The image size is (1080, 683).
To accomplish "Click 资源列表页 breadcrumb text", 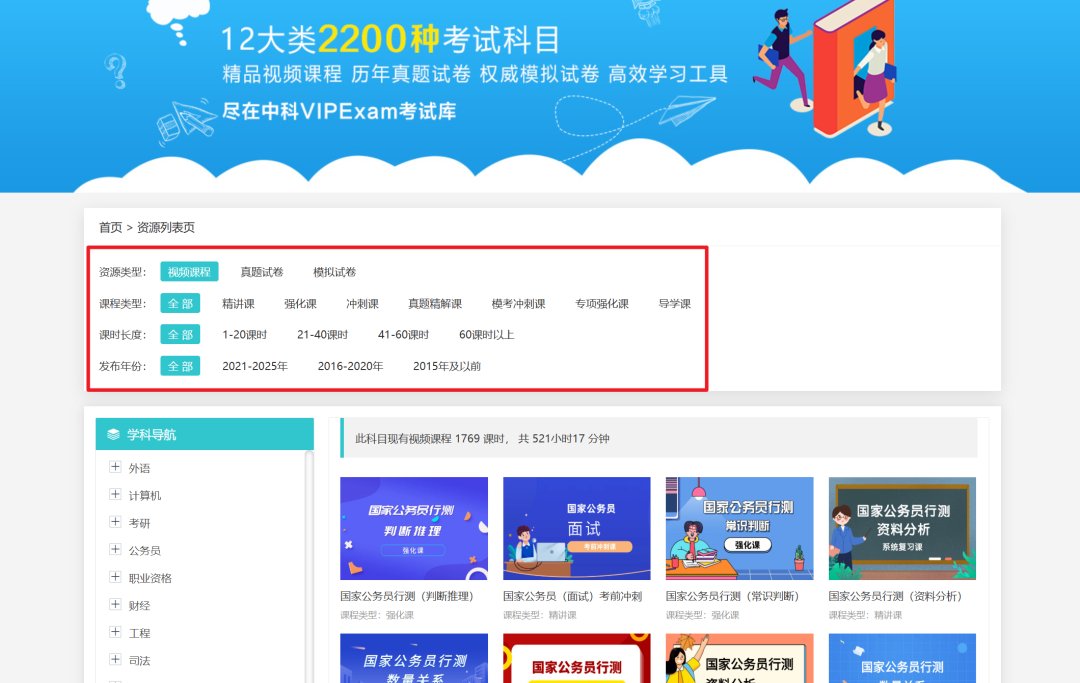I will tap(166, 227).
